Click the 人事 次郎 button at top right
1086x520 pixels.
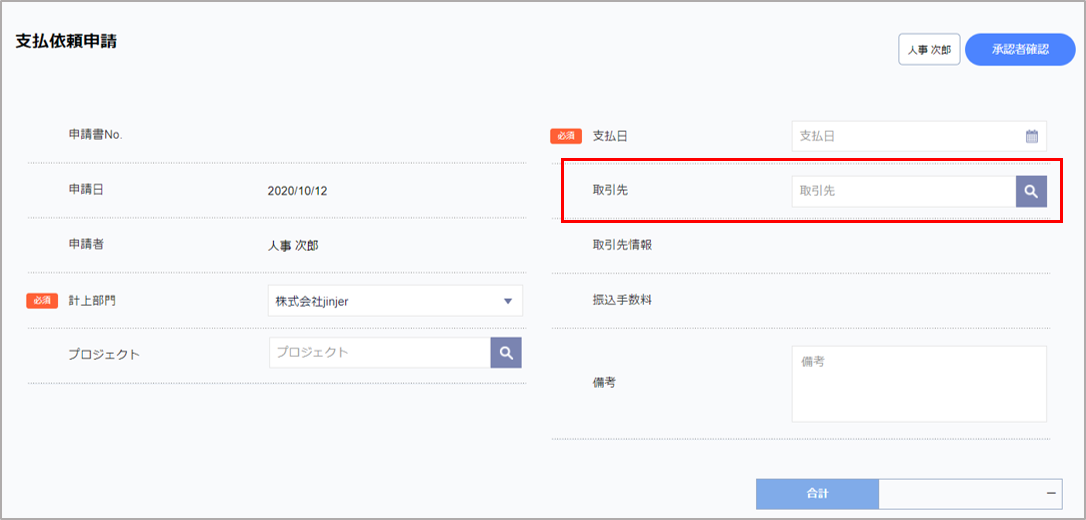click(929, 49)
